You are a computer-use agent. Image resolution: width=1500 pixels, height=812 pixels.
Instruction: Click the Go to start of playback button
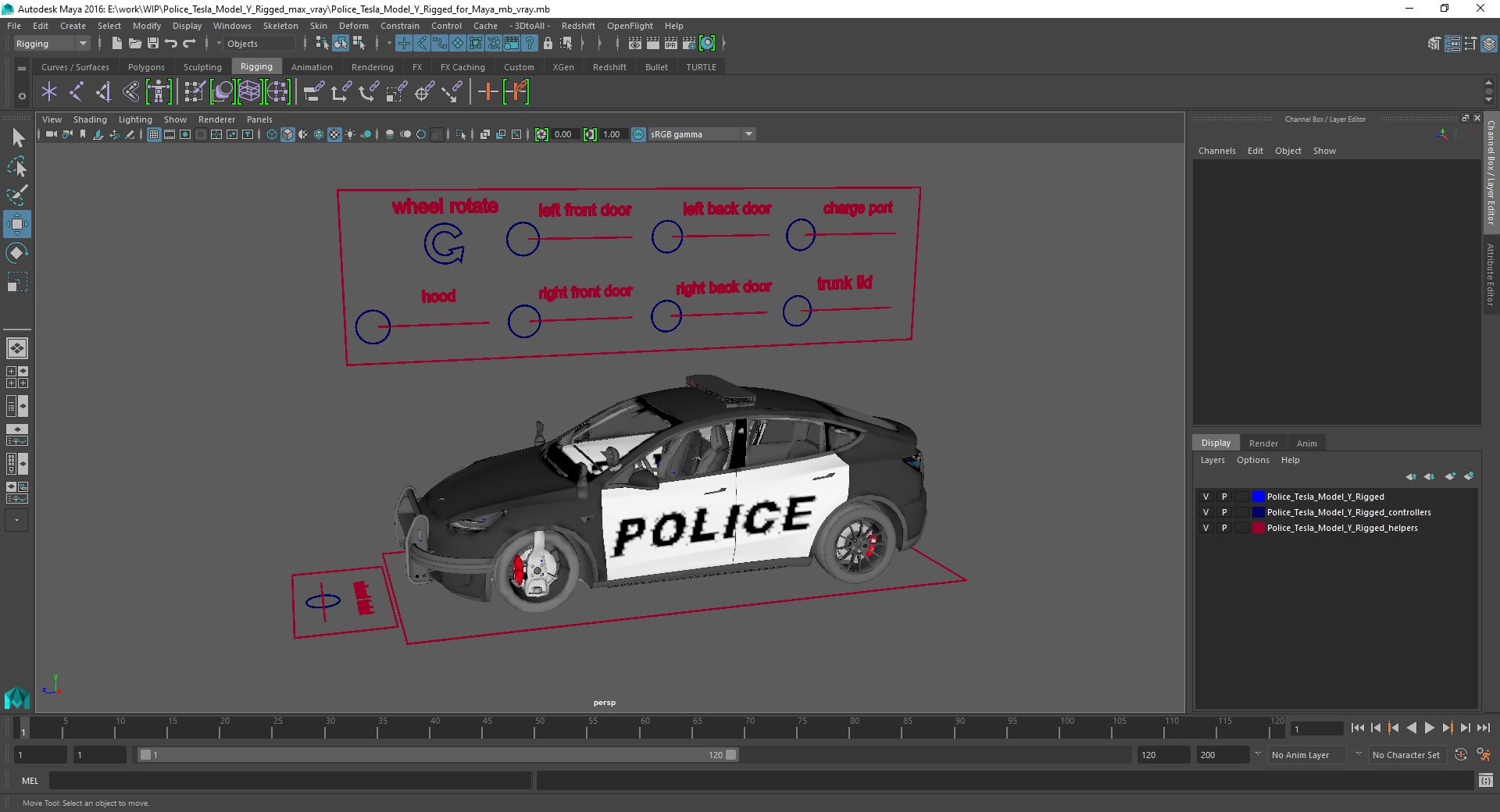(1357, 728)
